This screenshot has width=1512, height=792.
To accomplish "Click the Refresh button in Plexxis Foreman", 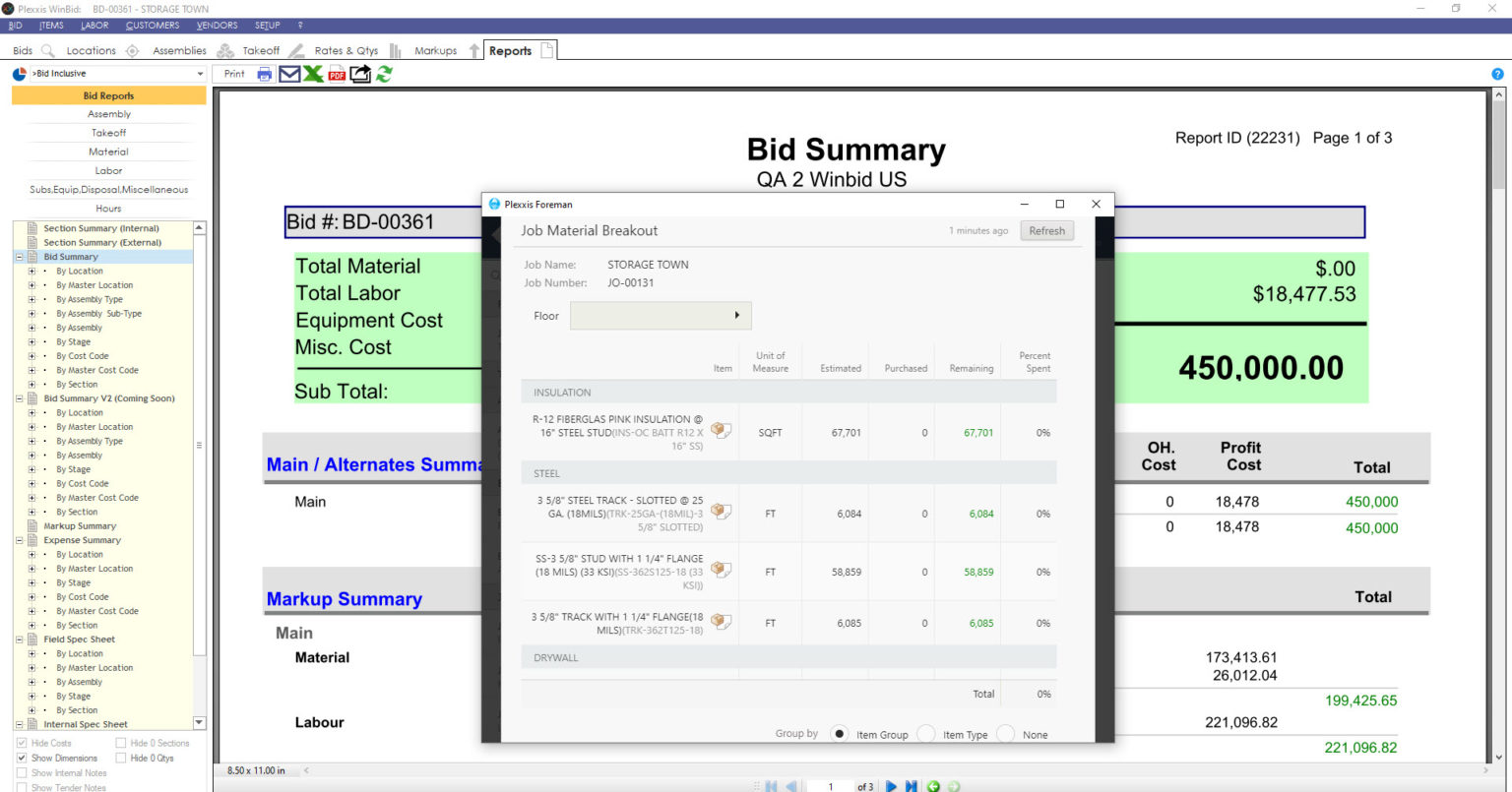I will pos(1046,231).
